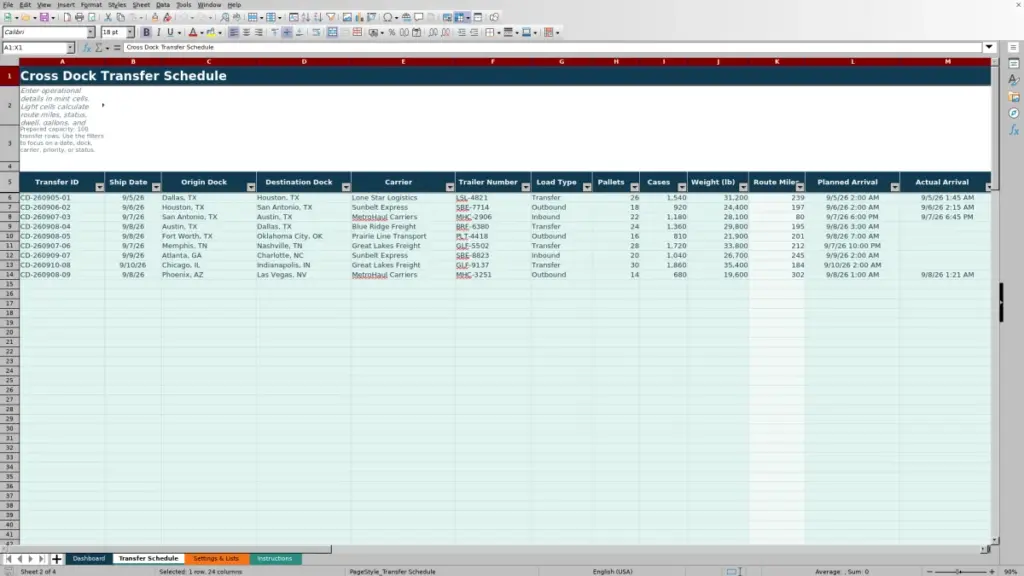Toggle Center Horizontally alignment

(x=246, y=33)
